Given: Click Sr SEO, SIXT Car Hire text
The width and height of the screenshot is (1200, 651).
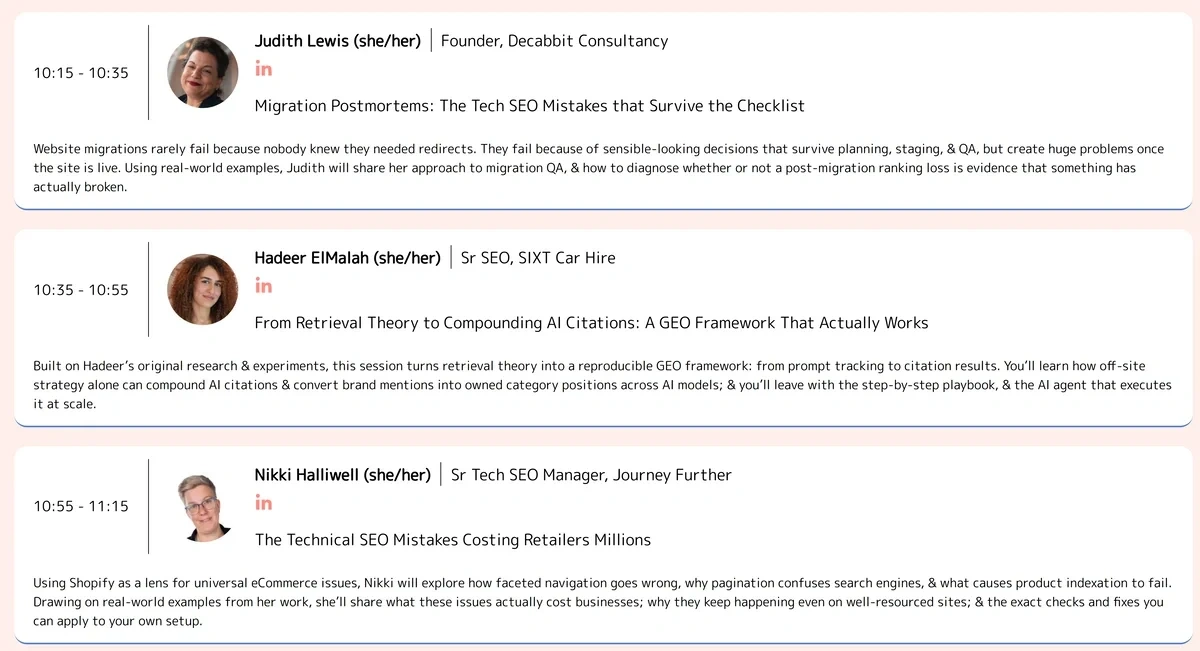Looking at the screenshot, I should [x=538, y=258].
